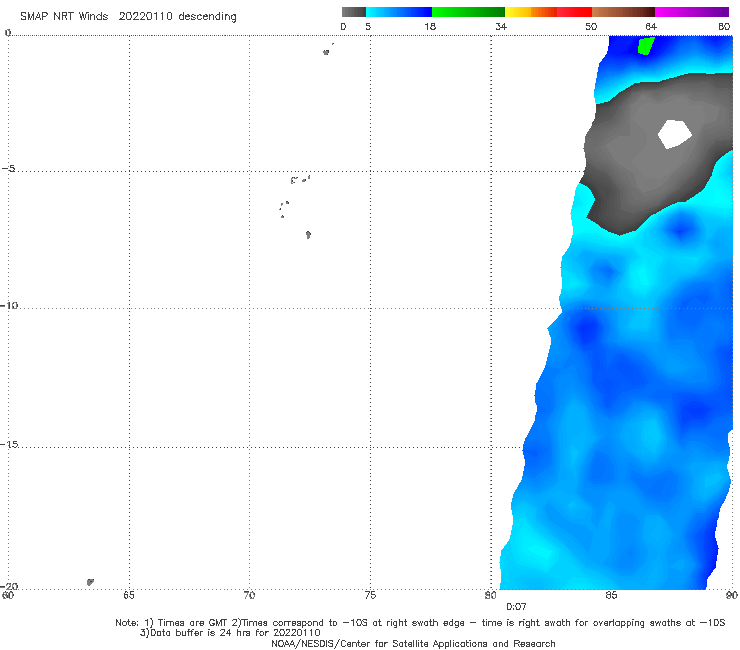Click the latitude axis label -15
This screenshot has width=740, height=650.
tap(9, 444)
